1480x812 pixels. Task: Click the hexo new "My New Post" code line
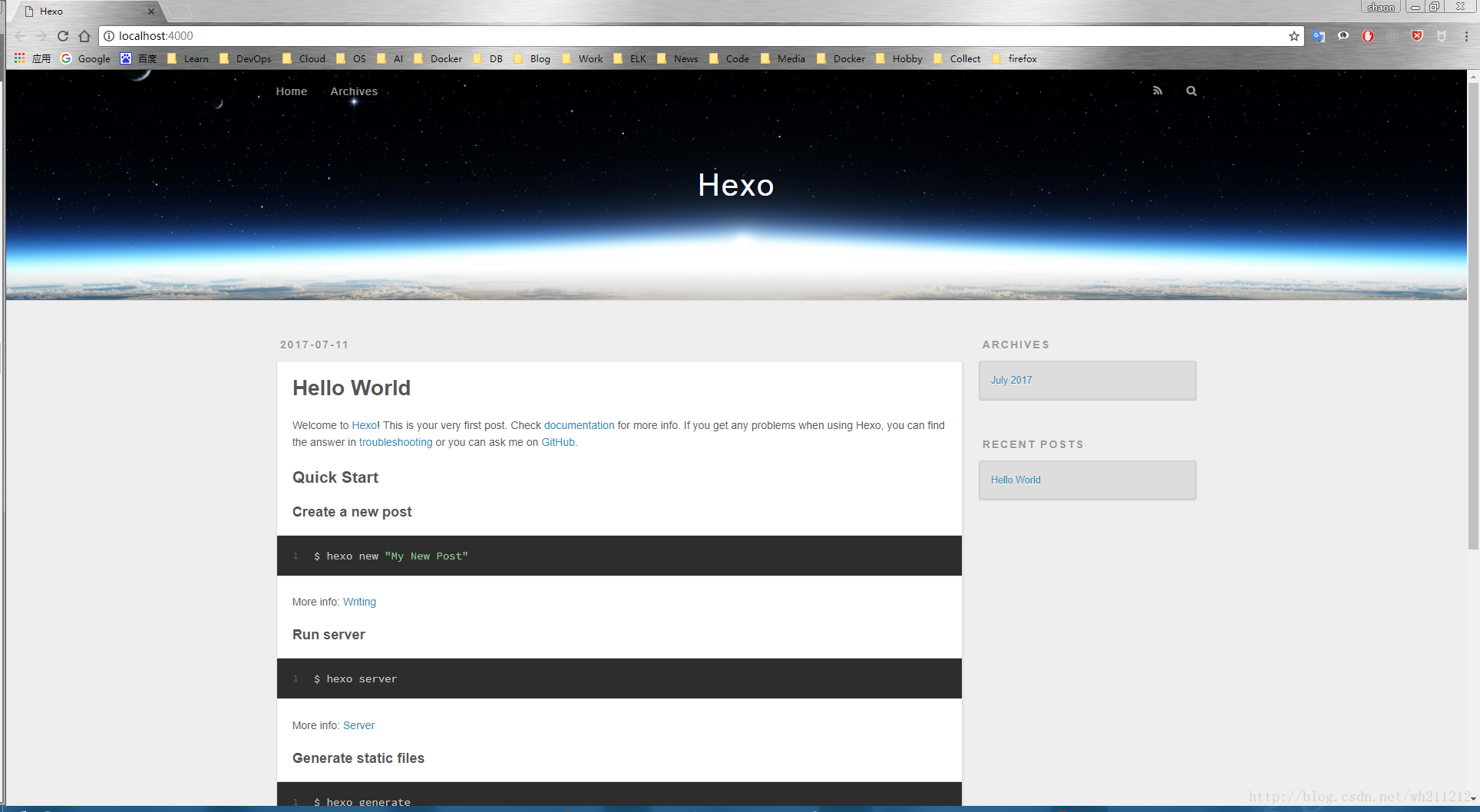[391, 556]
